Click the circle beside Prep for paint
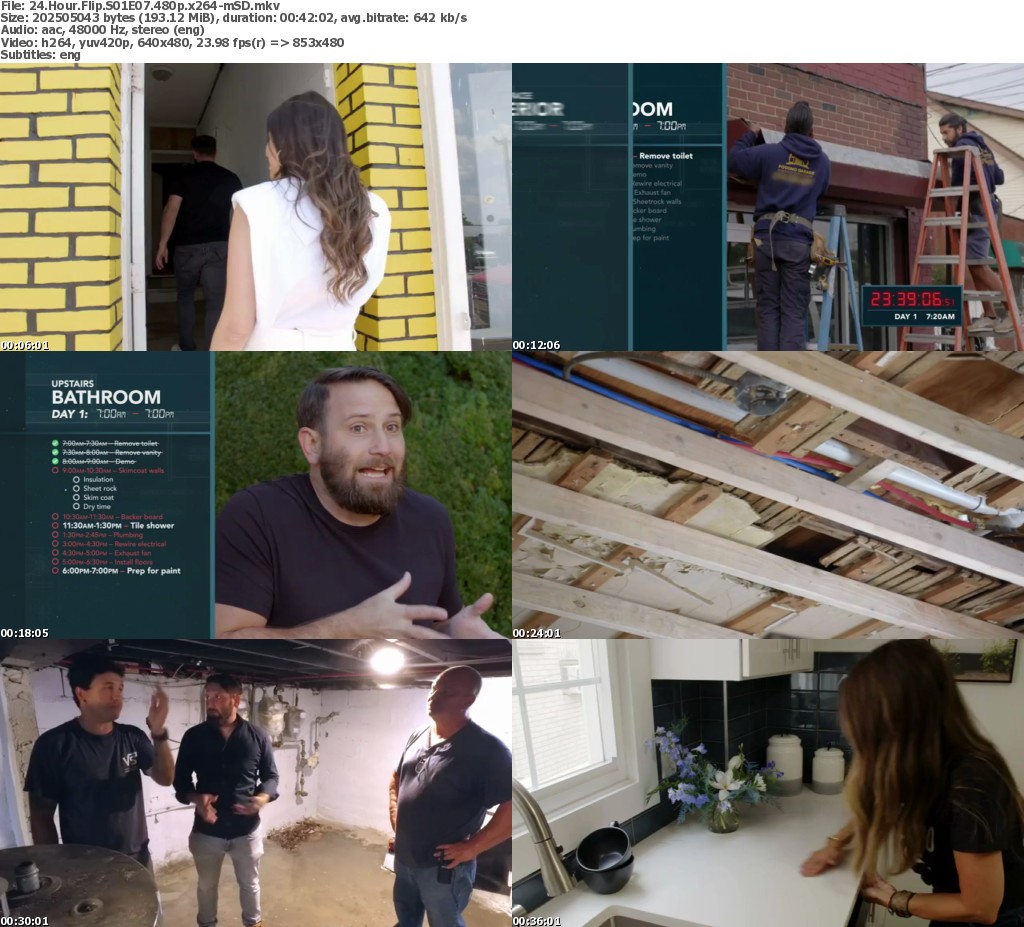 (x=55, y=571)
